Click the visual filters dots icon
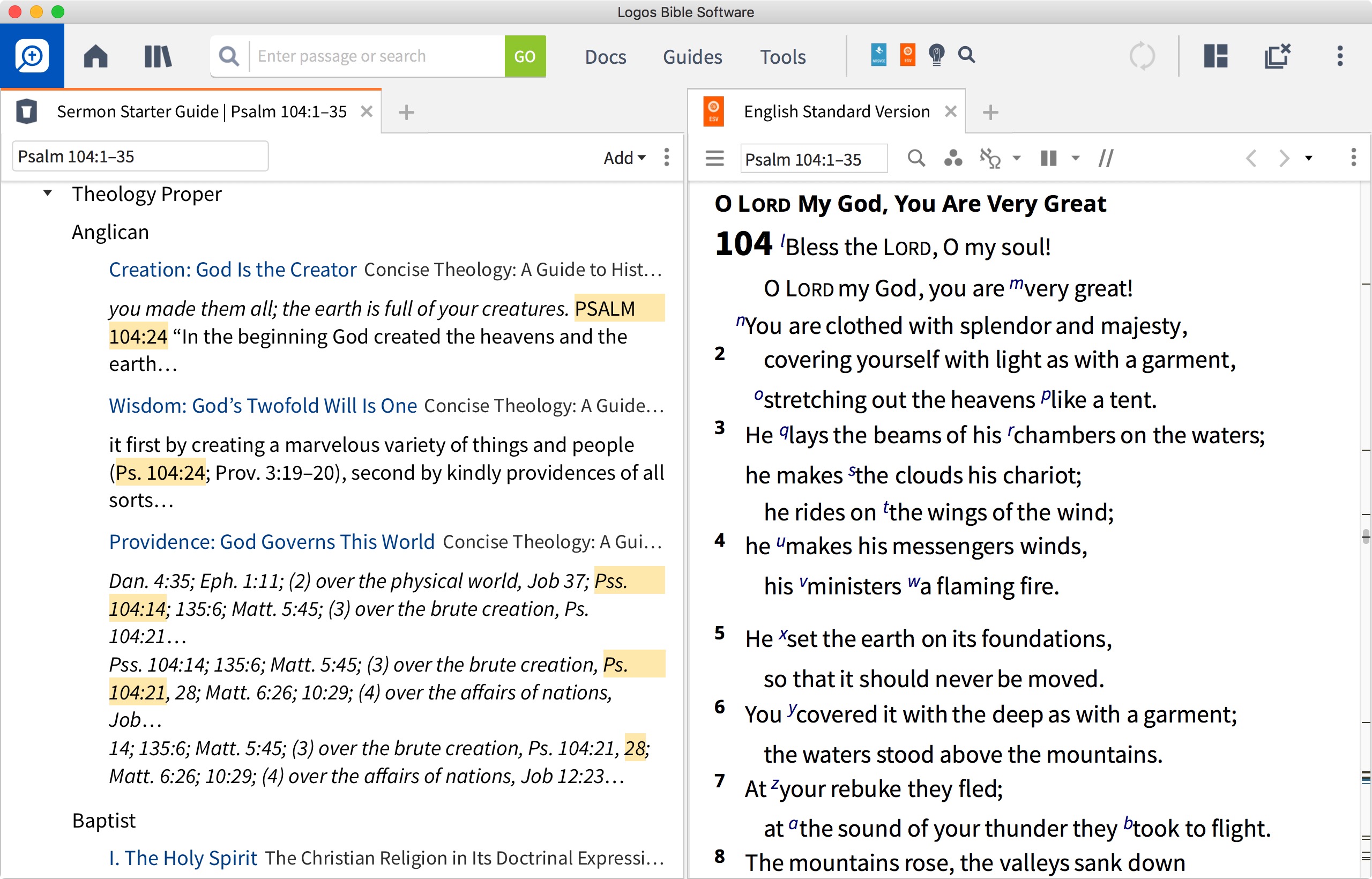The height and width of the screenshot is (879, 1372). click(952, 158)
